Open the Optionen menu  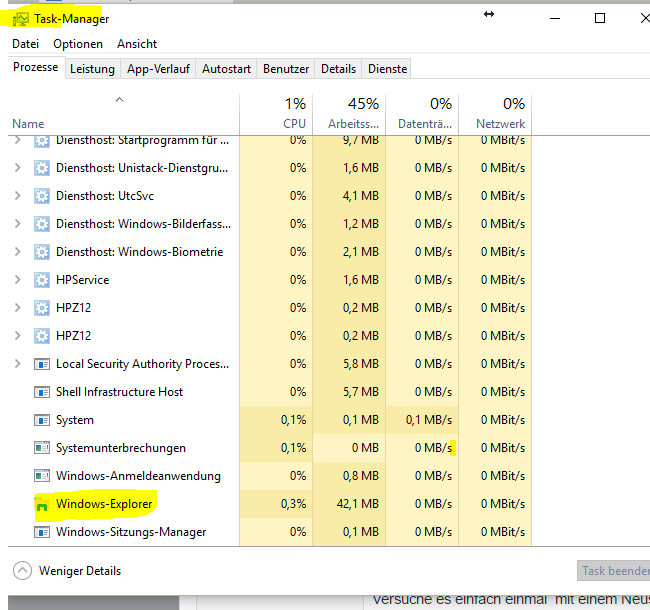pos(78,44)
